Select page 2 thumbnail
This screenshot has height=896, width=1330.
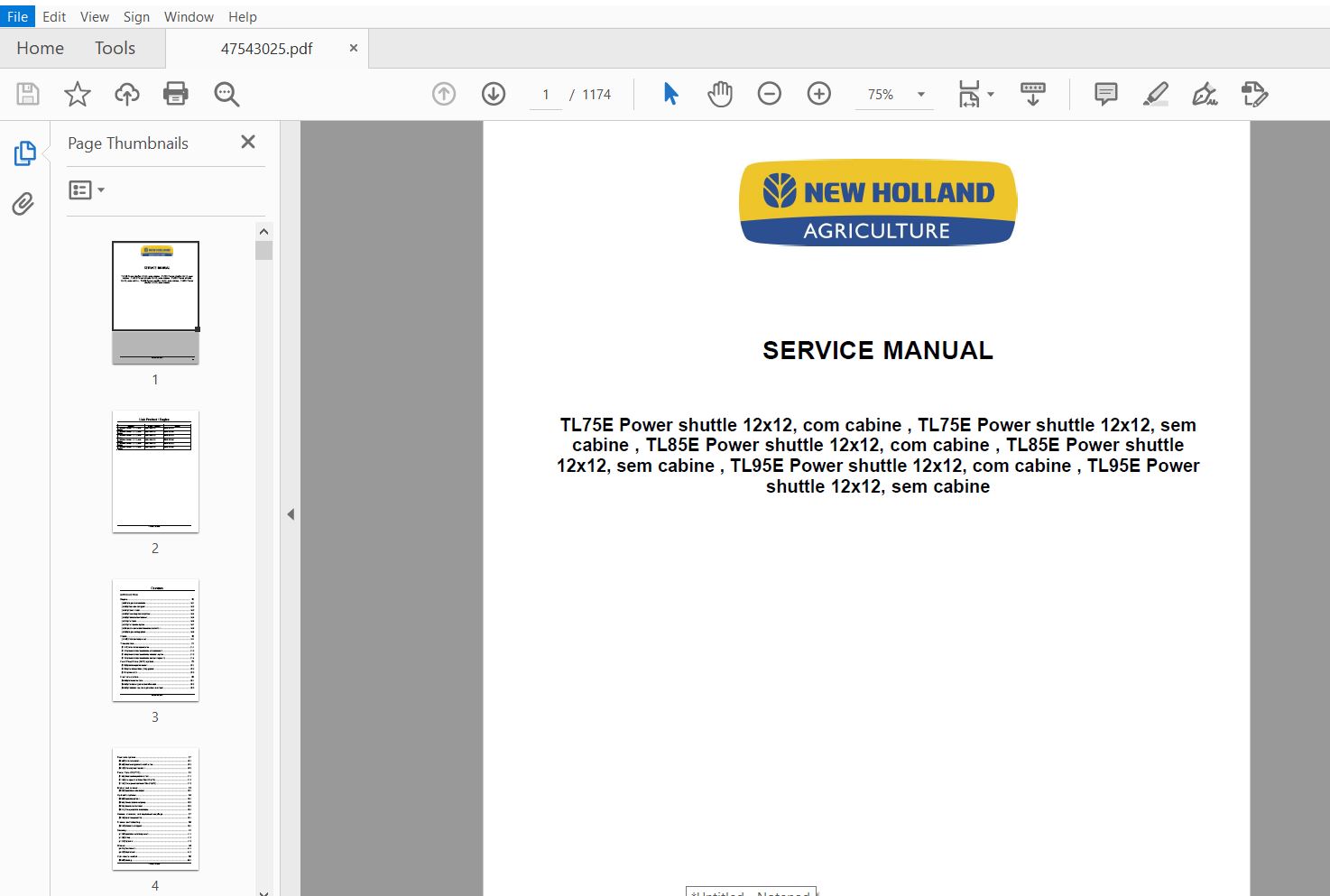pos(155,472)
